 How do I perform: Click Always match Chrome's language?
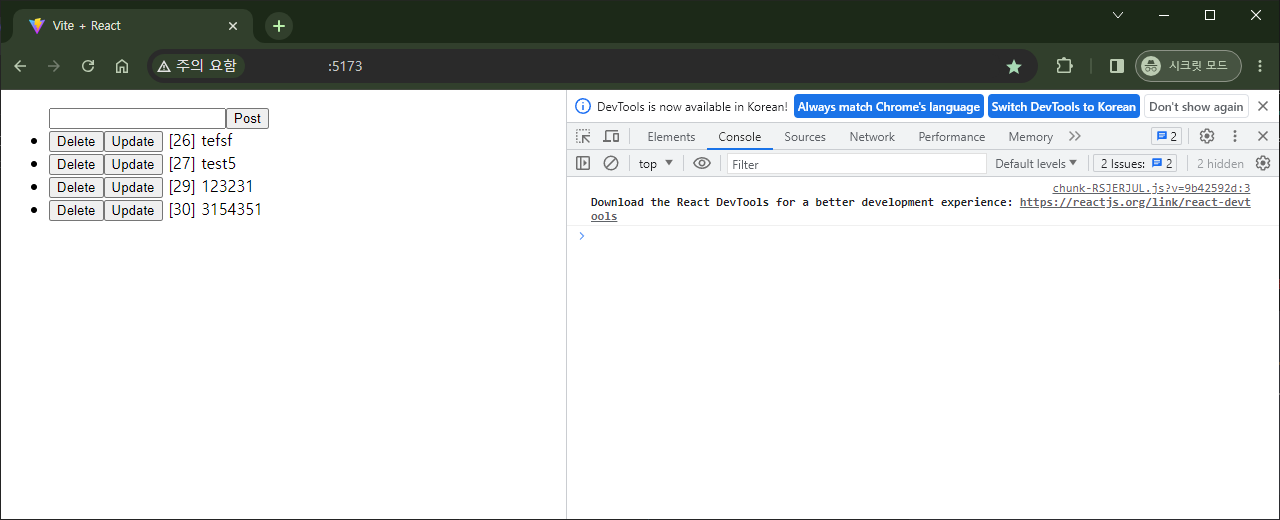pos(889,107)
